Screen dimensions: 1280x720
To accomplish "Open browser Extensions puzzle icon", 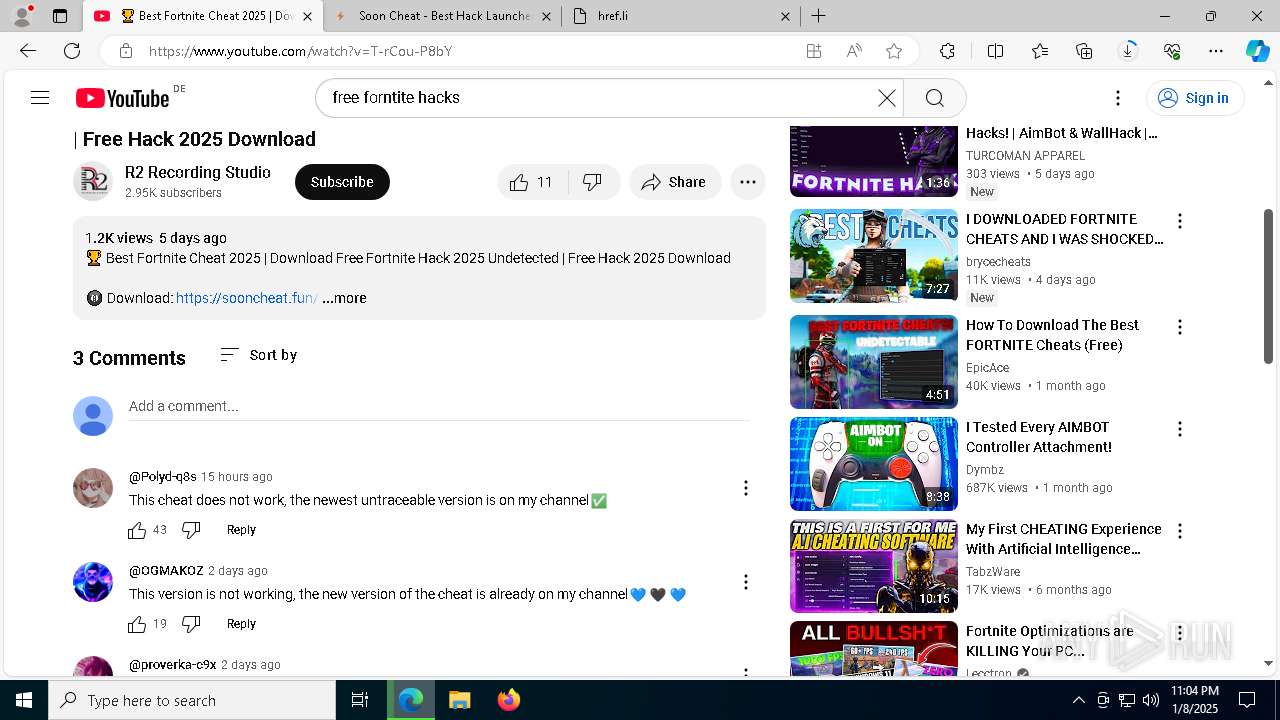I will 947,51.
